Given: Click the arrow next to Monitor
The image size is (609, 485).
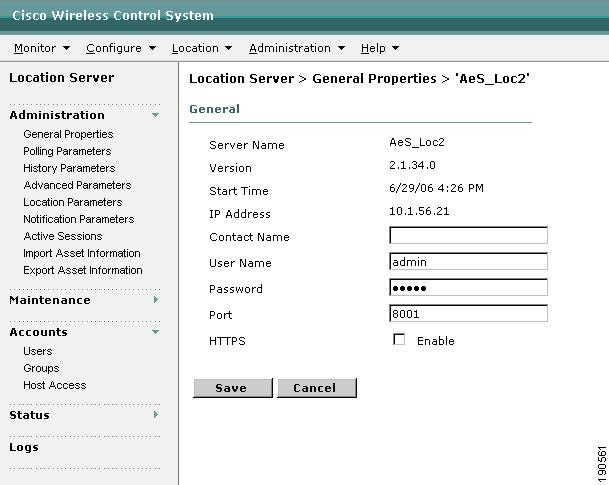Looking at the screenshot, I should pyautogui.click(x=66, y=48).
